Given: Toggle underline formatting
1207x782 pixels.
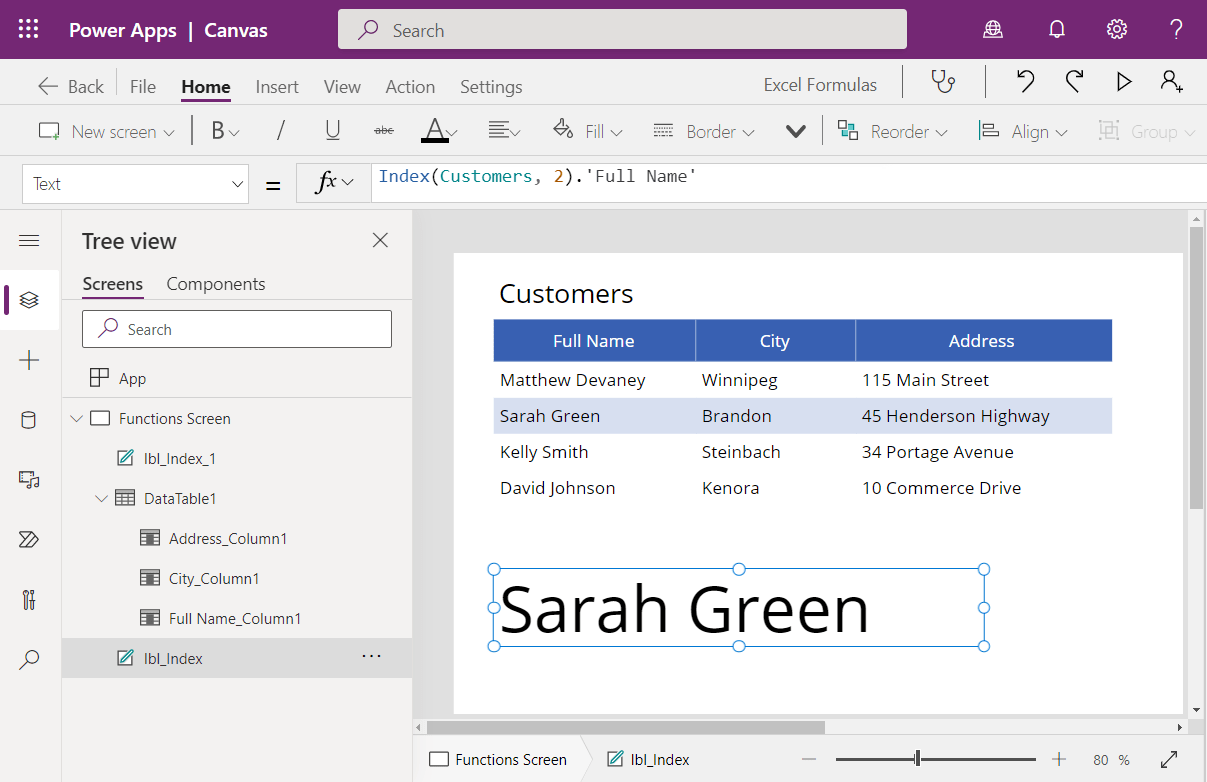Looking at the screenshot, I should point(332,130).
